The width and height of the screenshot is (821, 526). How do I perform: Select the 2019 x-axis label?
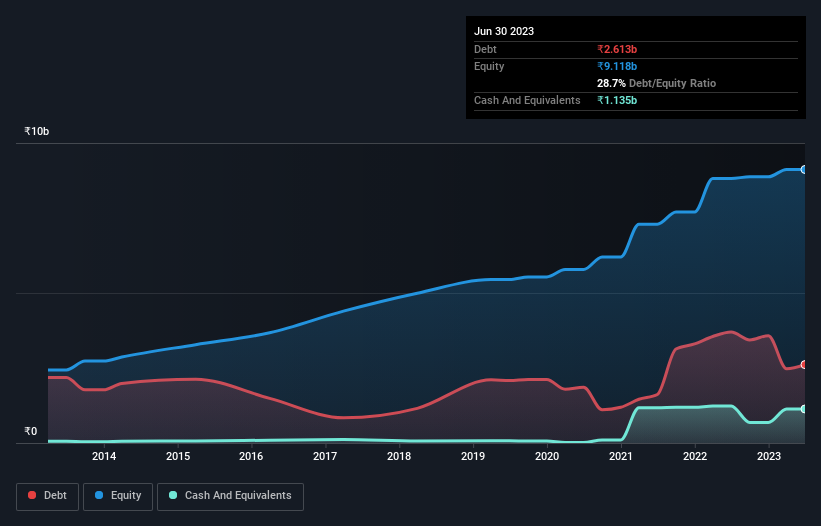tap(473, 456)
